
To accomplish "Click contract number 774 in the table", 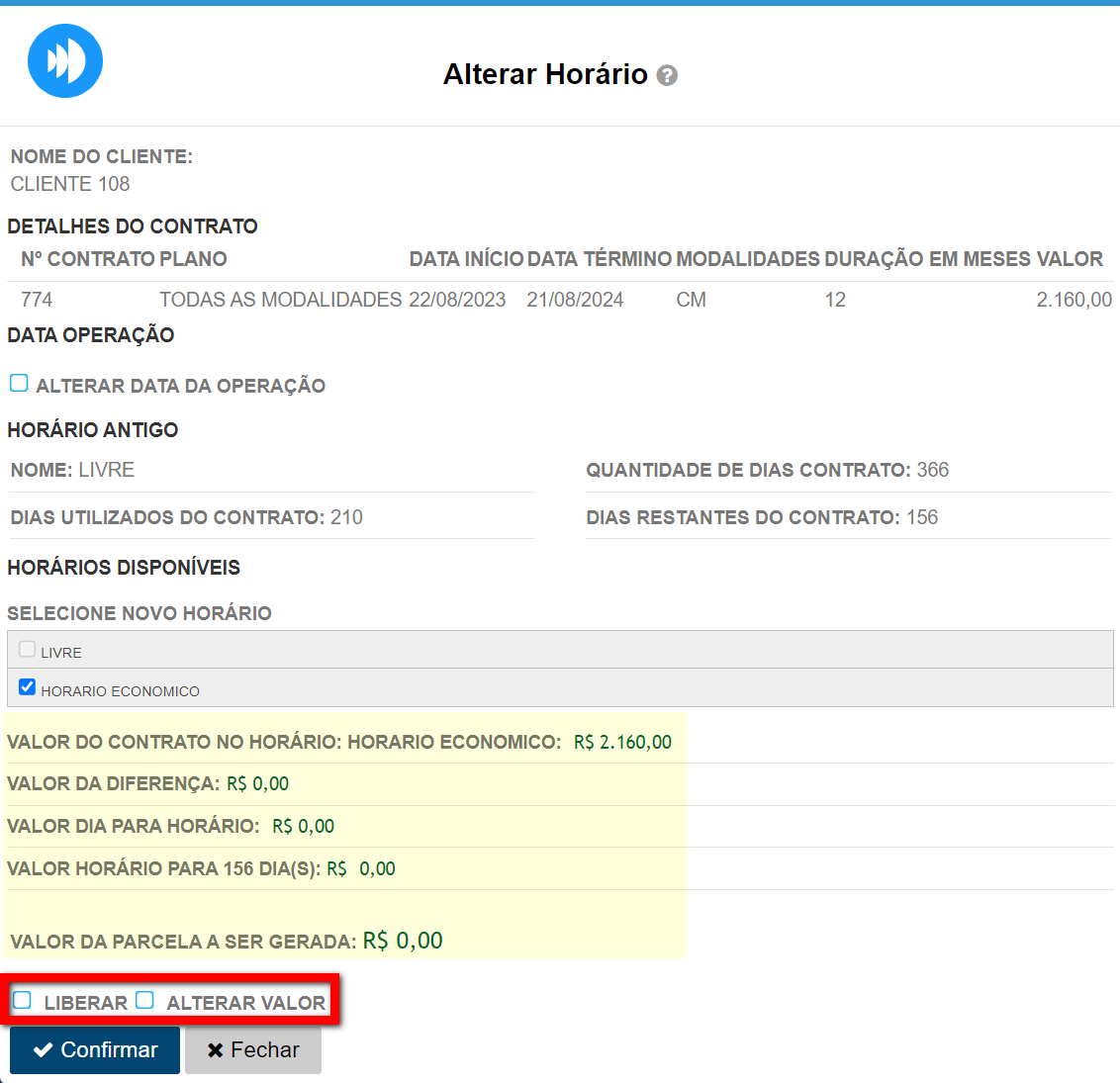I will [37, 300].
